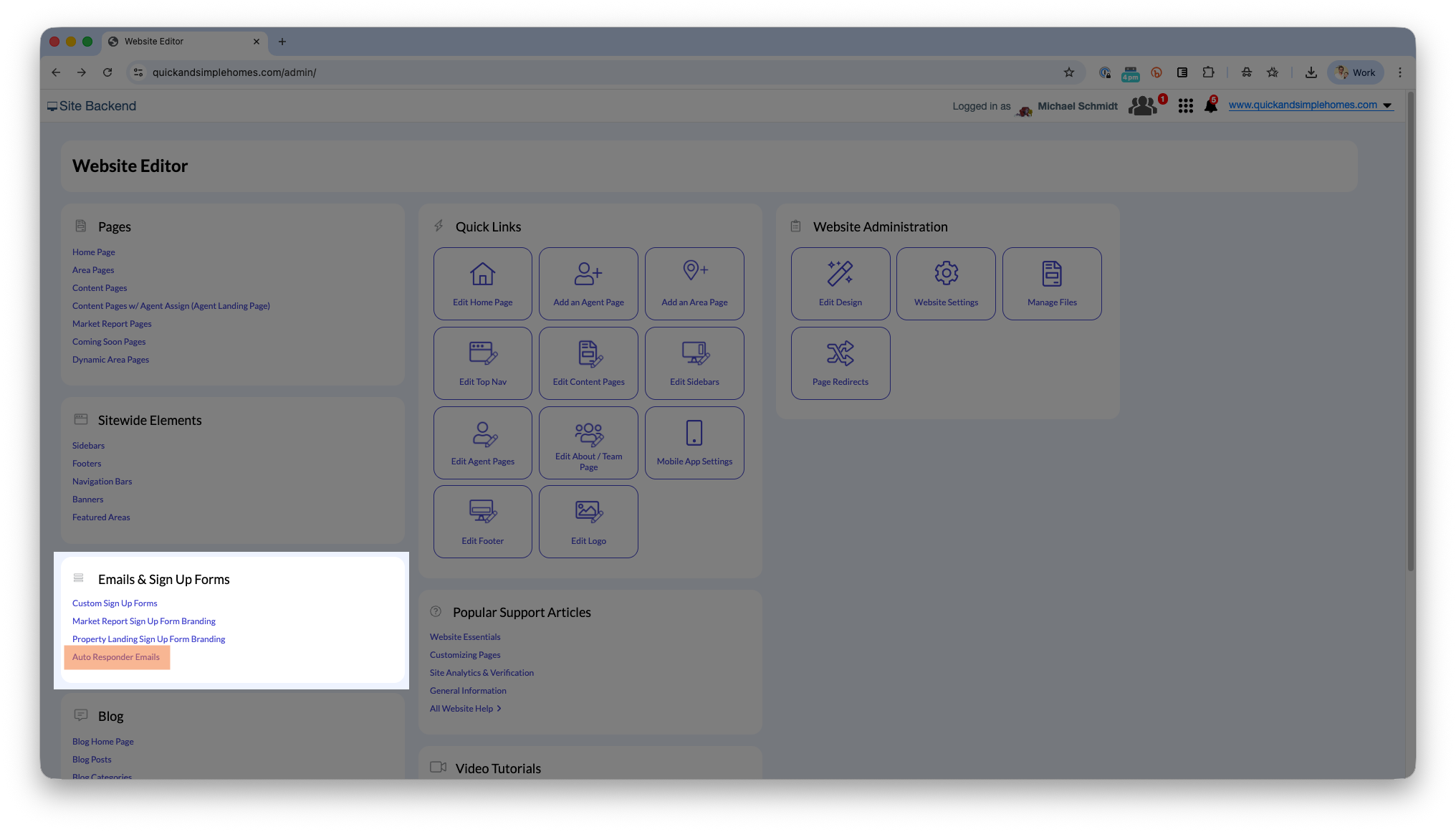Click the notifications bell icon
Image resolution: width=1456 pixels, height=832 pixels.
click(1210, 106)
